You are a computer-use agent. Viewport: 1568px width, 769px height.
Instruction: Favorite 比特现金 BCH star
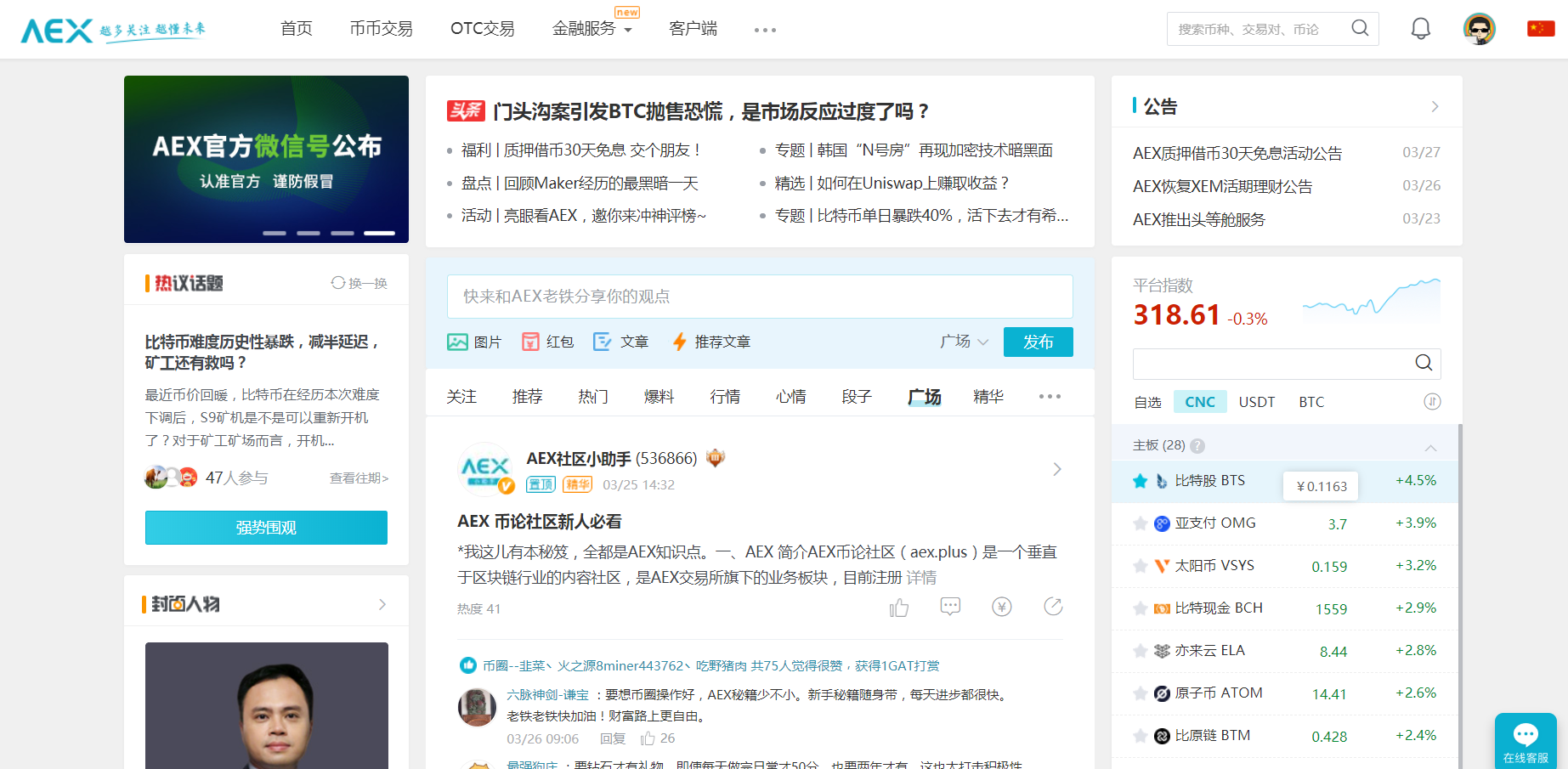coord(1141,608)
